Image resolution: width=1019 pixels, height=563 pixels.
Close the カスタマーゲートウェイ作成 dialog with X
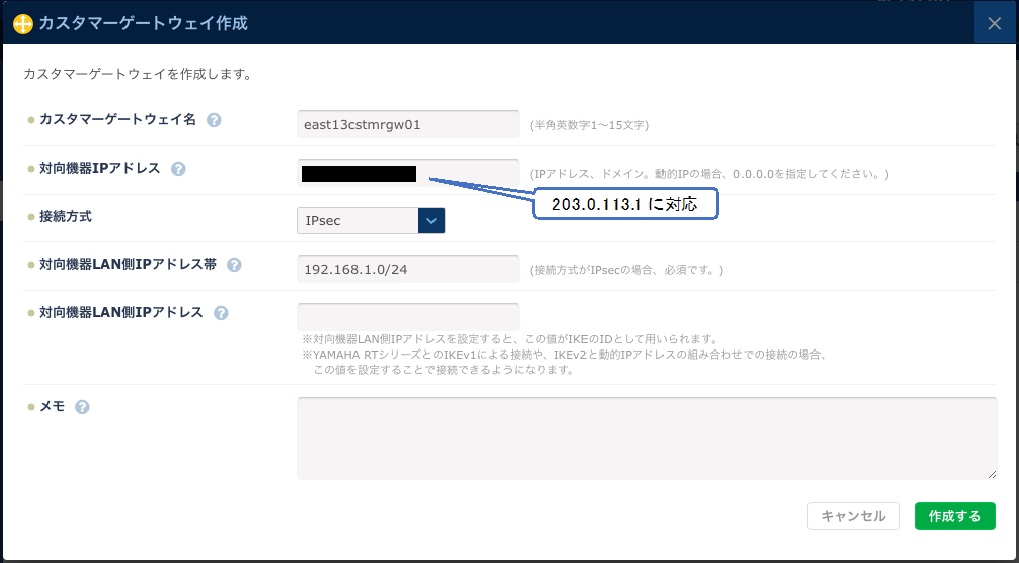[x=994, y=23]
